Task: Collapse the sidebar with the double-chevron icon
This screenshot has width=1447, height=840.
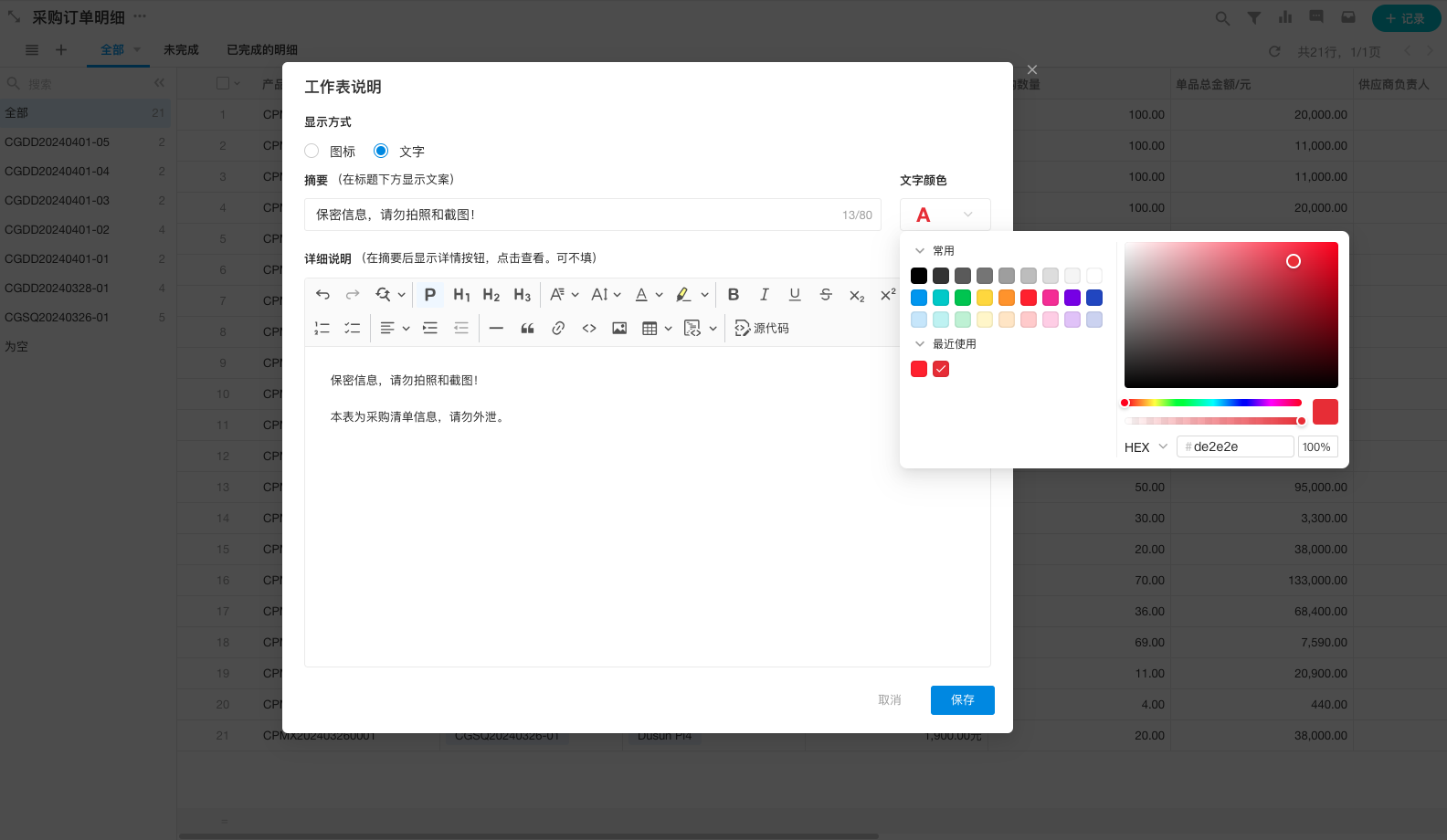Action: click(160, 83)
